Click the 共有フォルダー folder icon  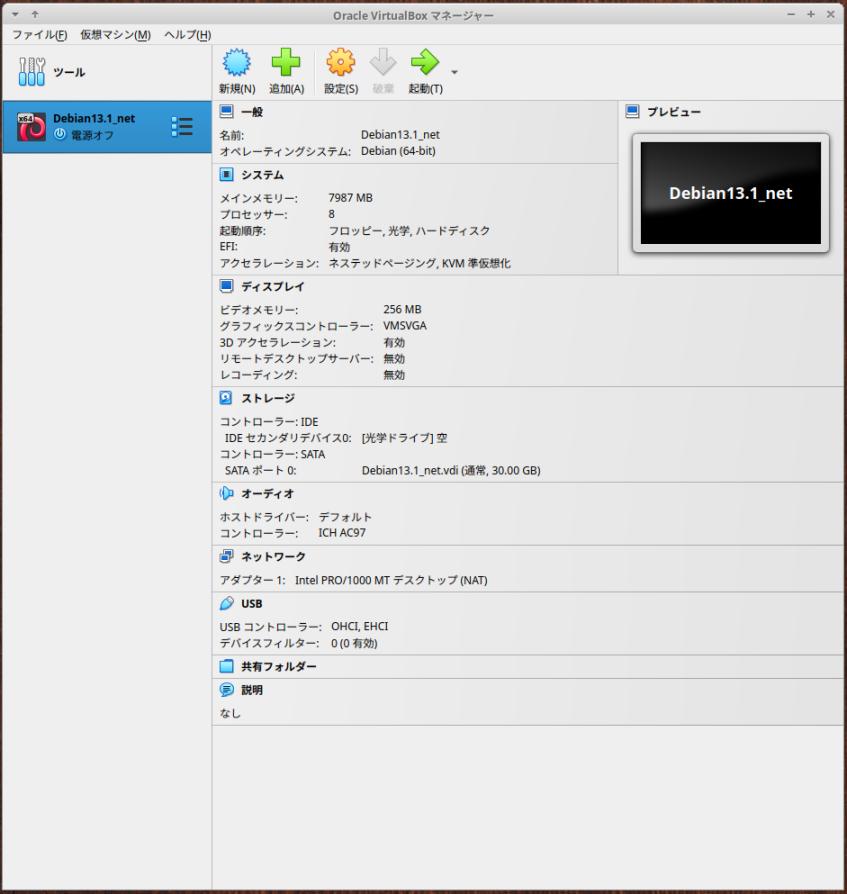click(x=226, y=666)
